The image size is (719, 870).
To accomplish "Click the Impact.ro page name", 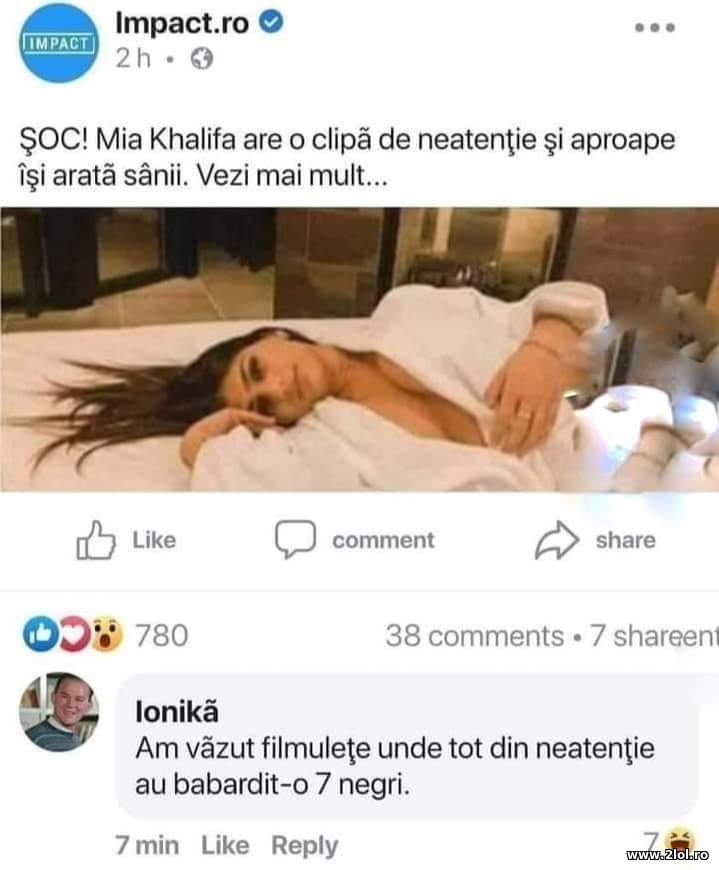I will coord(184,21).
